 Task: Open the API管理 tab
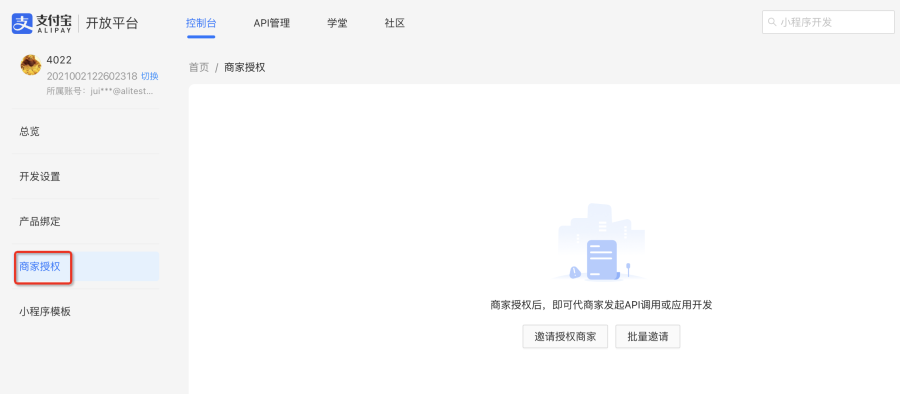pos(271,24)
